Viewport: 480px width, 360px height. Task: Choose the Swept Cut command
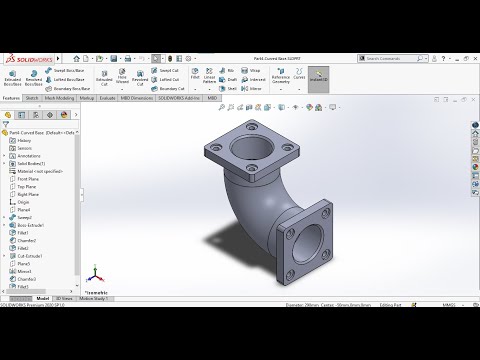(x=165, y=71)
